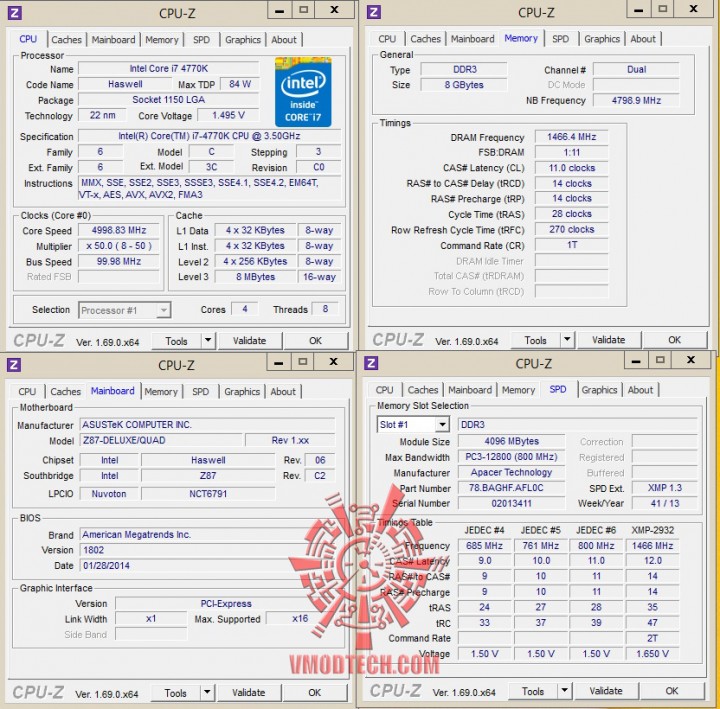The width and height of the screenshot is (720, 709).
Task: Click the Command Rate 1T value
Action: point(572,245)
